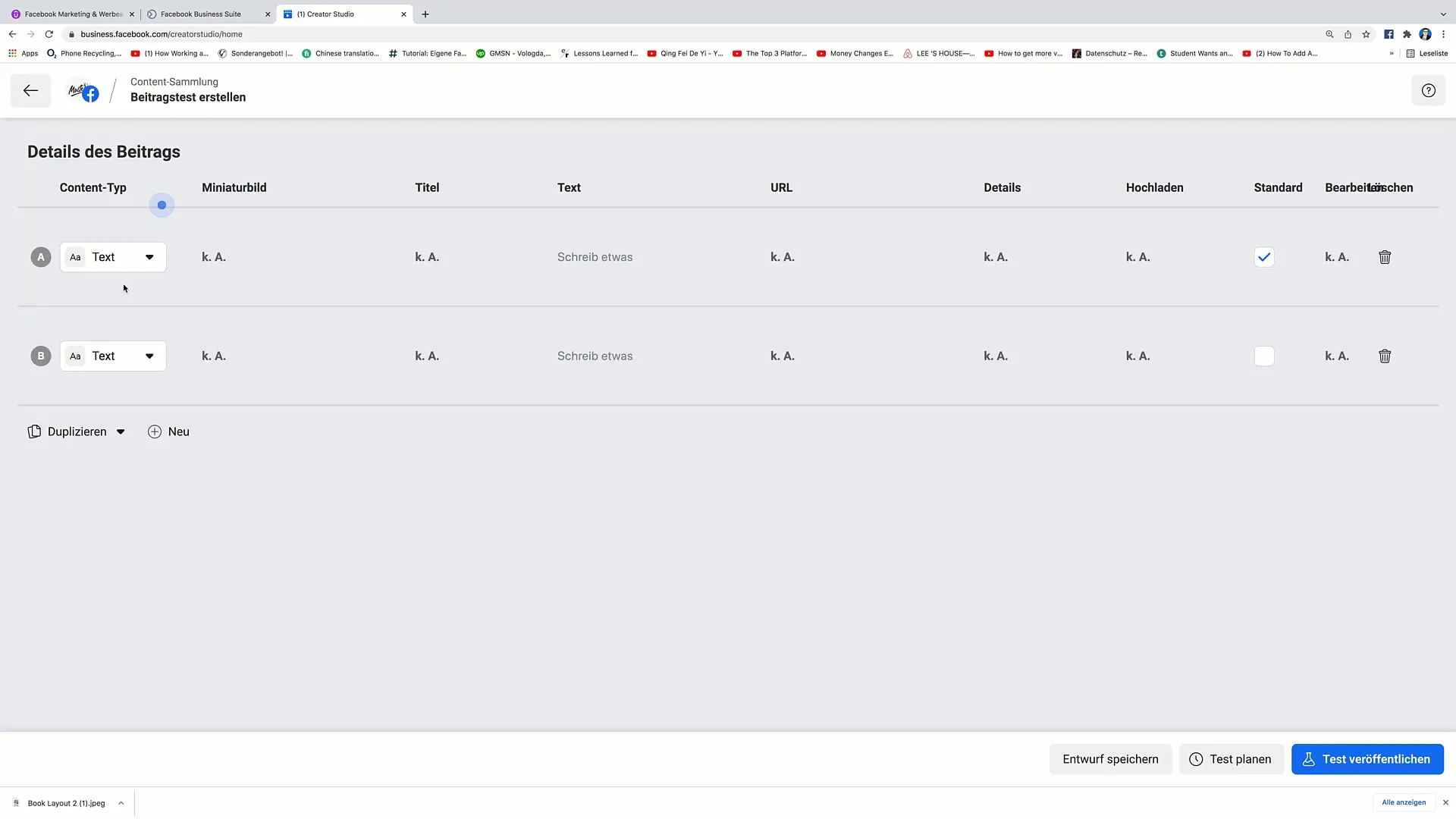Click the help question mark icon
This screenshot has height=819, width=1456.
pyautogui.click(x=1429, y=90)
